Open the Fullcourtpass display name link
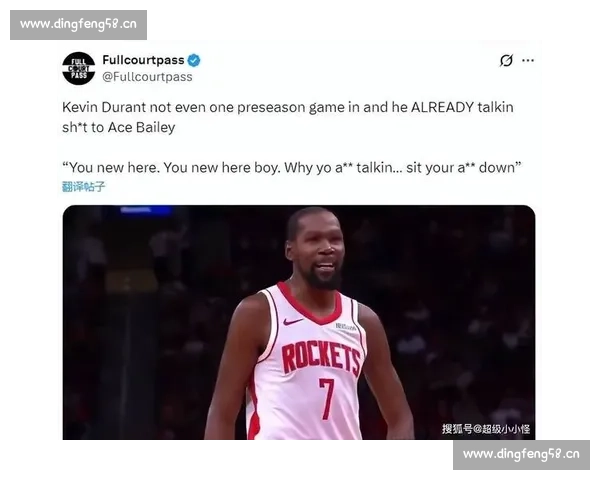The height and width of the screenshot is (480, 600). tap(143, 60)
